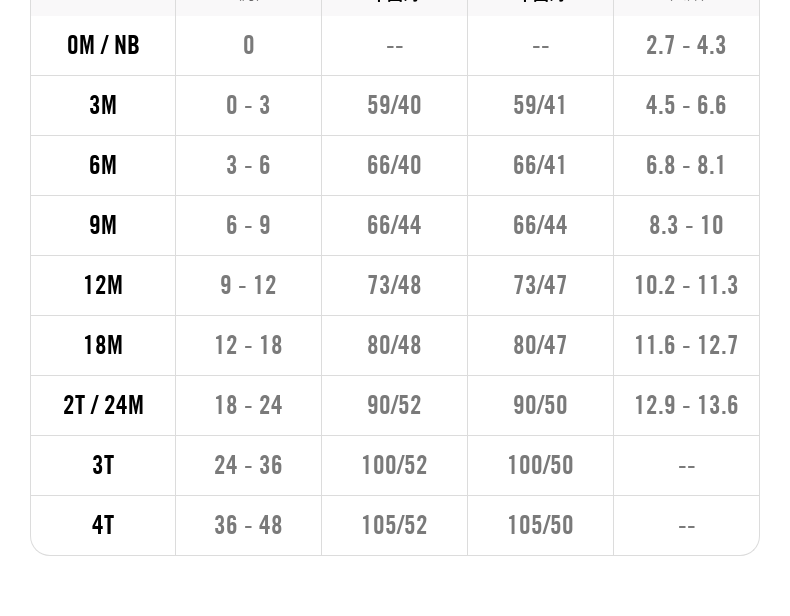790x616 pixels.
Task: Select the 73/48 measurement cell
Action: click(394, 285)
